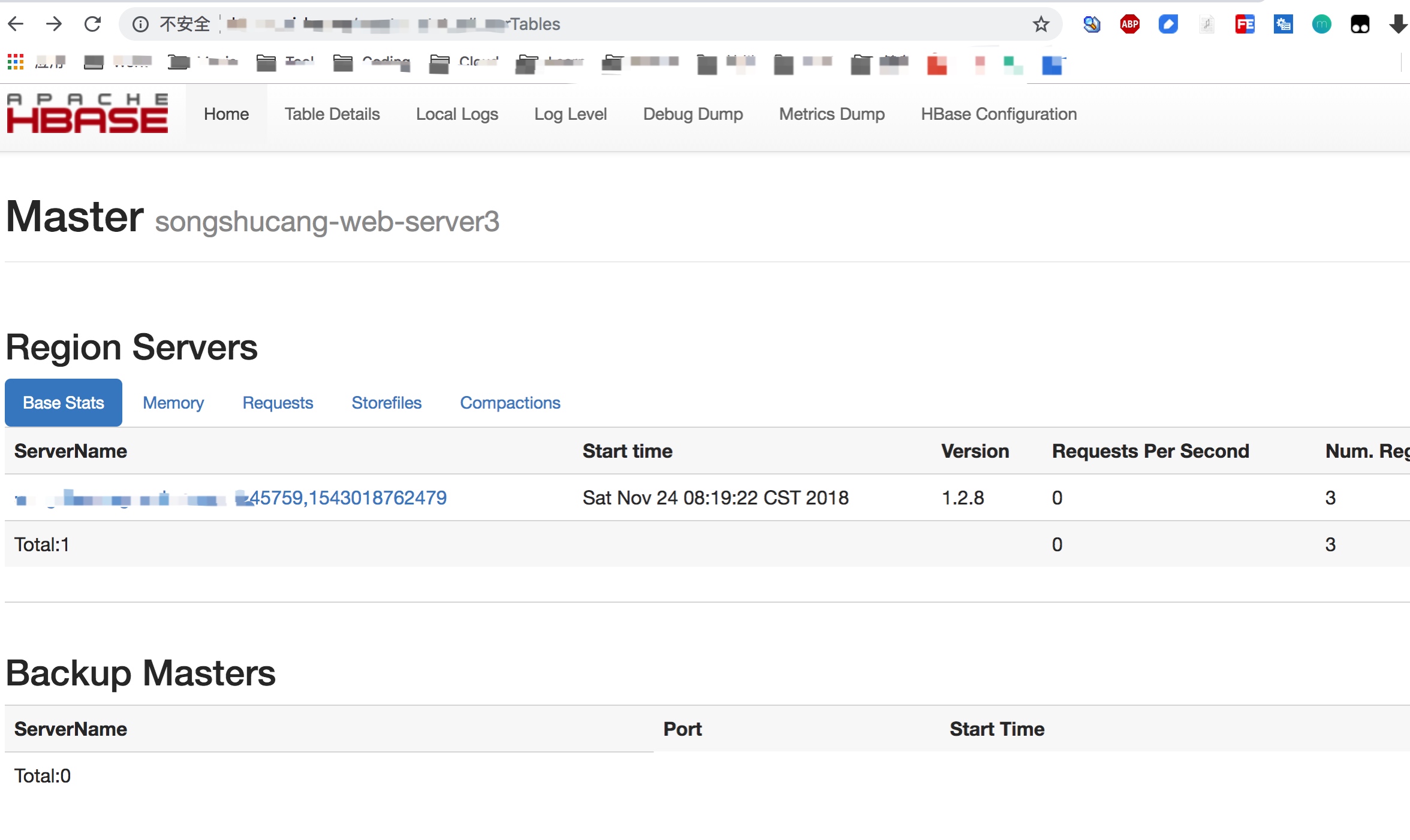Open the downloads arrow icon
The image size is (1410, 840).
[x=1397, y=24]
